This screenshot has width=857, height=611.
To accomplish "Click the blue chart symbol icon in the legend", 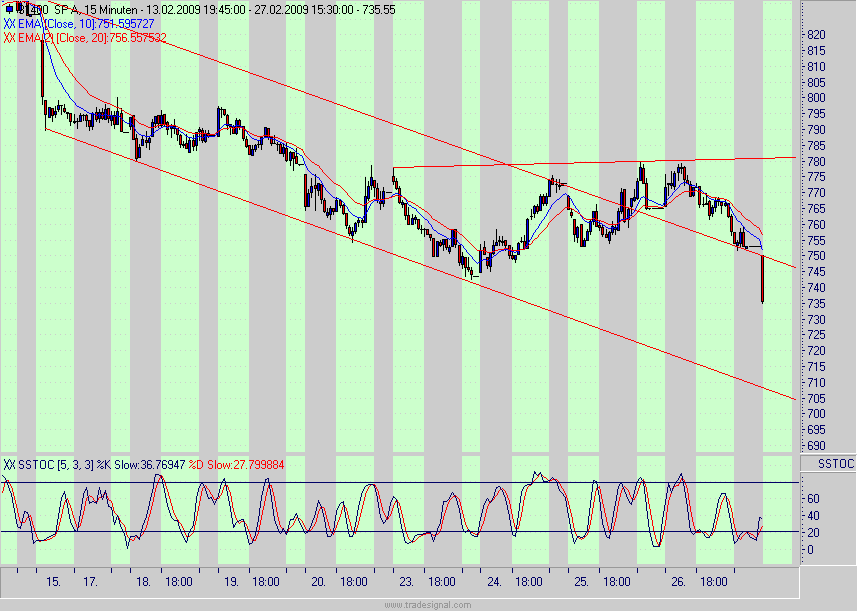I will (9, 8).
